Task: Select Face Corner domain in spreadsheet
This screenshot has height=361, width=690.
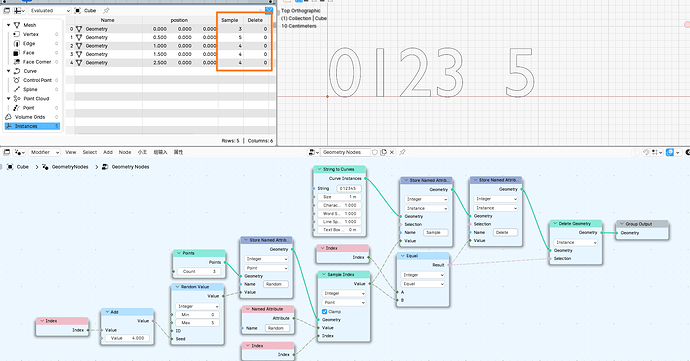Action: [x=37, y=62]
